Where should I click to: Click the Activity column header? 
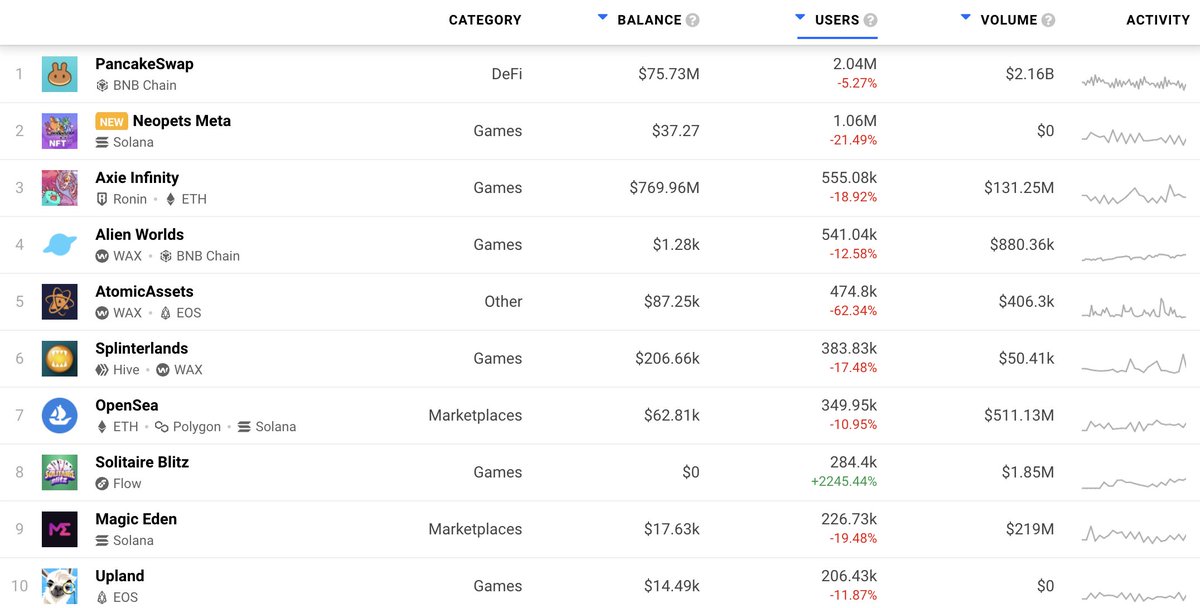pos(1158,20)
